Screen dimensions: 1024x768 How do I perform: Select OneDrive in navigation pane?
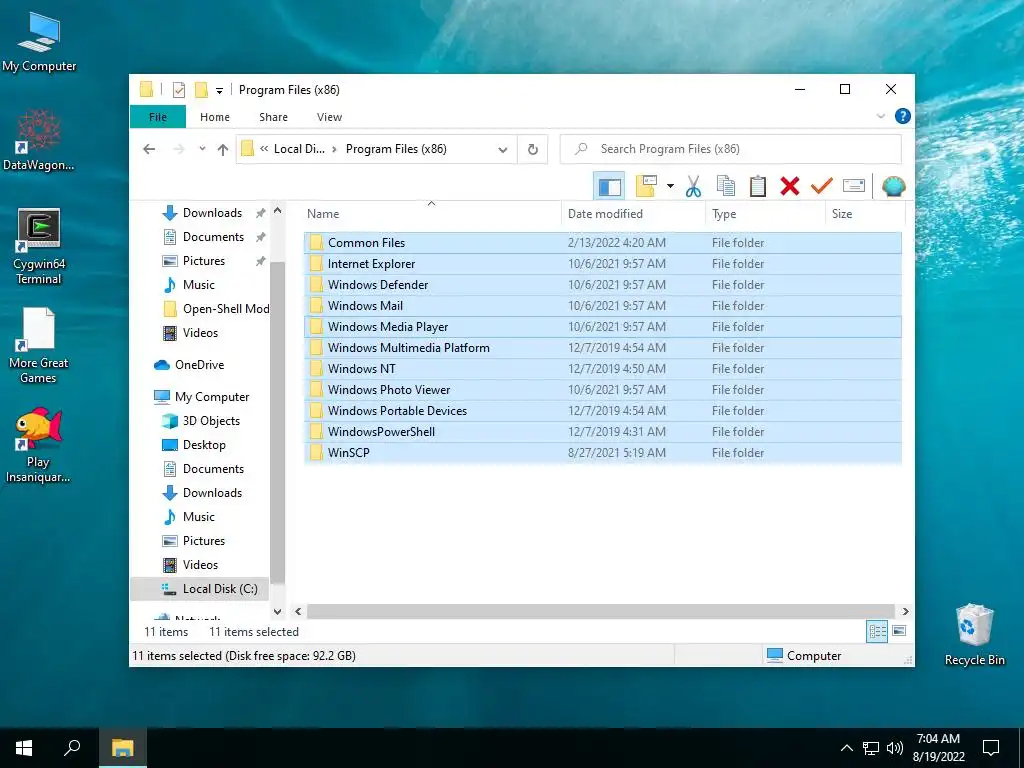(199, 365)
